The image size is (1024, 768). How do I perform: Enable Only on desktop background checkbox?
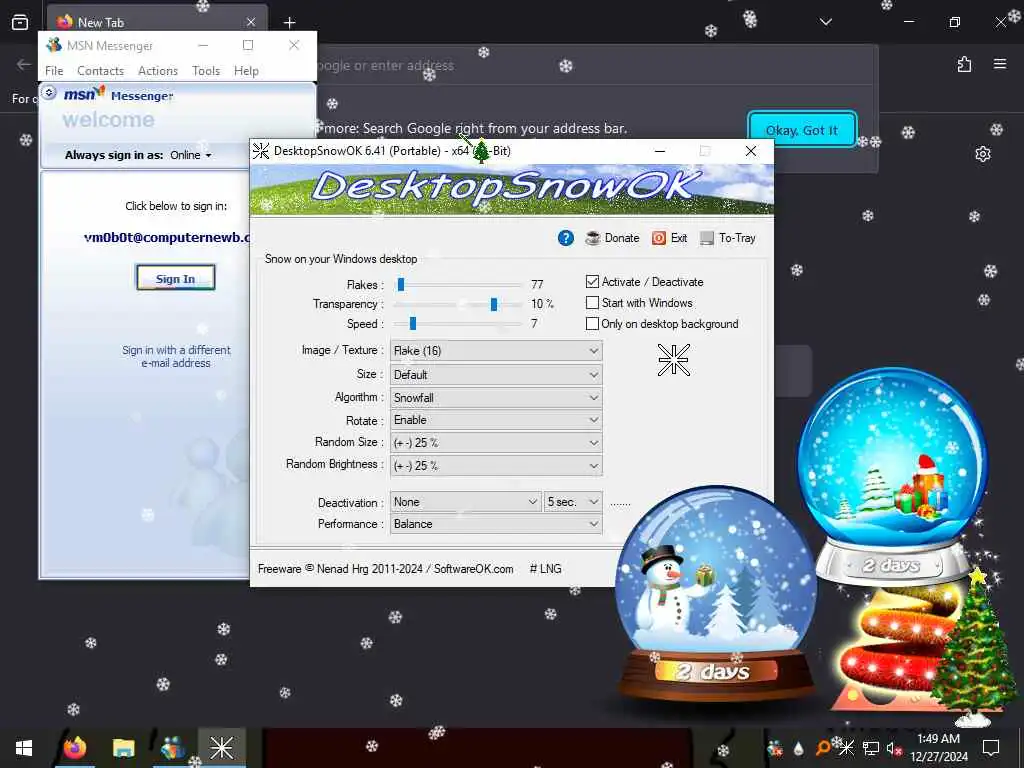[592, 324]
